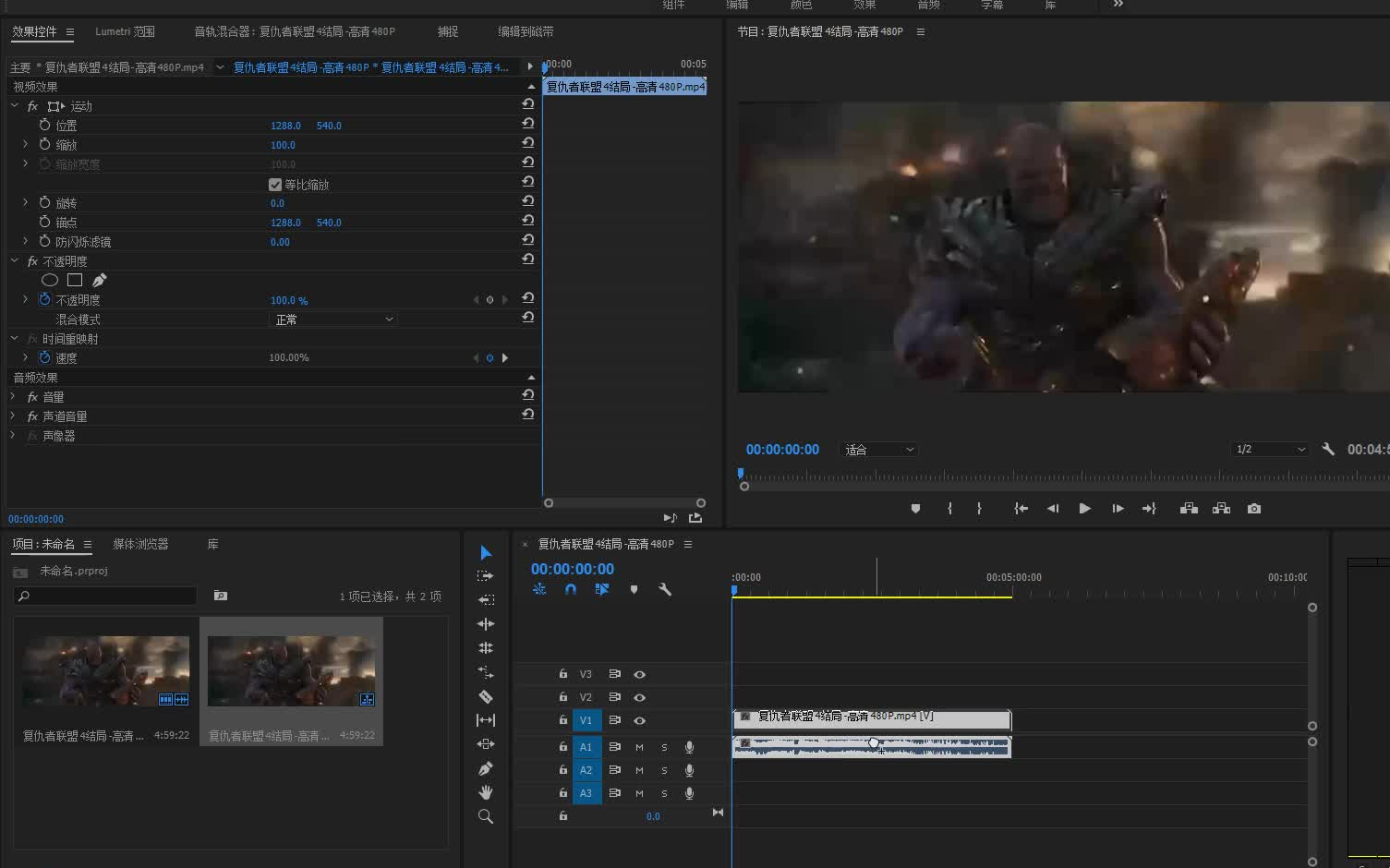Add opacity keyframe diamond button
This screenshot has width=1390, height=868.
[x=490, y=300]
